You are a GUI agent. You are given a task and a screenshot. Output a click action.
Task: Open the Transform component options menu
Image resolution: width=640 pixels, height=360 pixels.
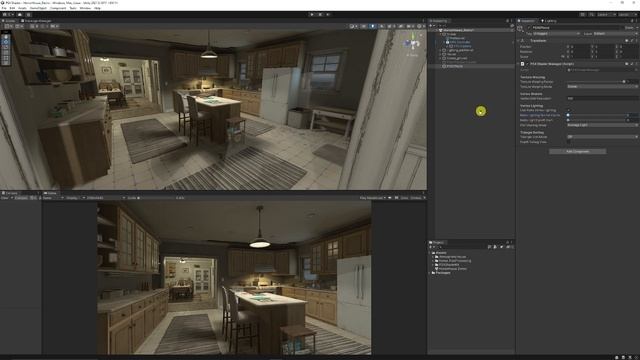(636, 41)
